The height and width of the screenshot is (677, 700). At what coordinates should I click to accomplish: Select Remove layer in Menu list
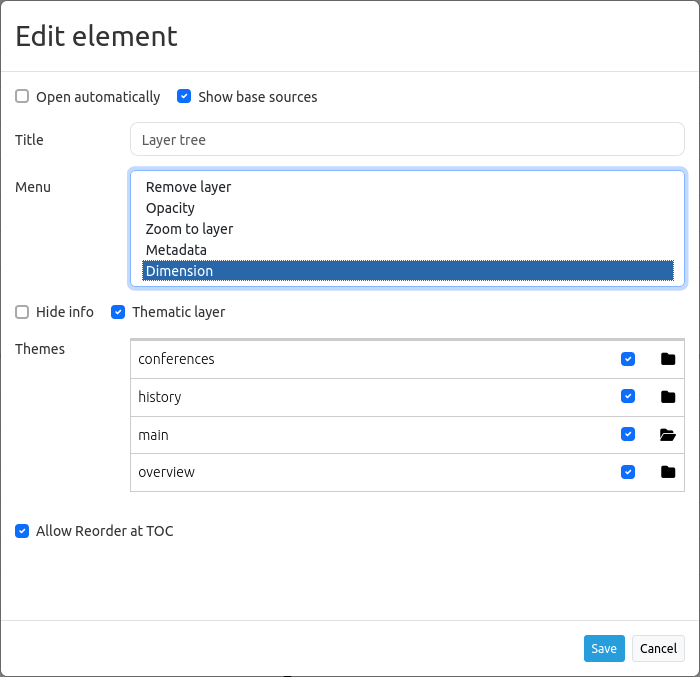pos(188,187)
